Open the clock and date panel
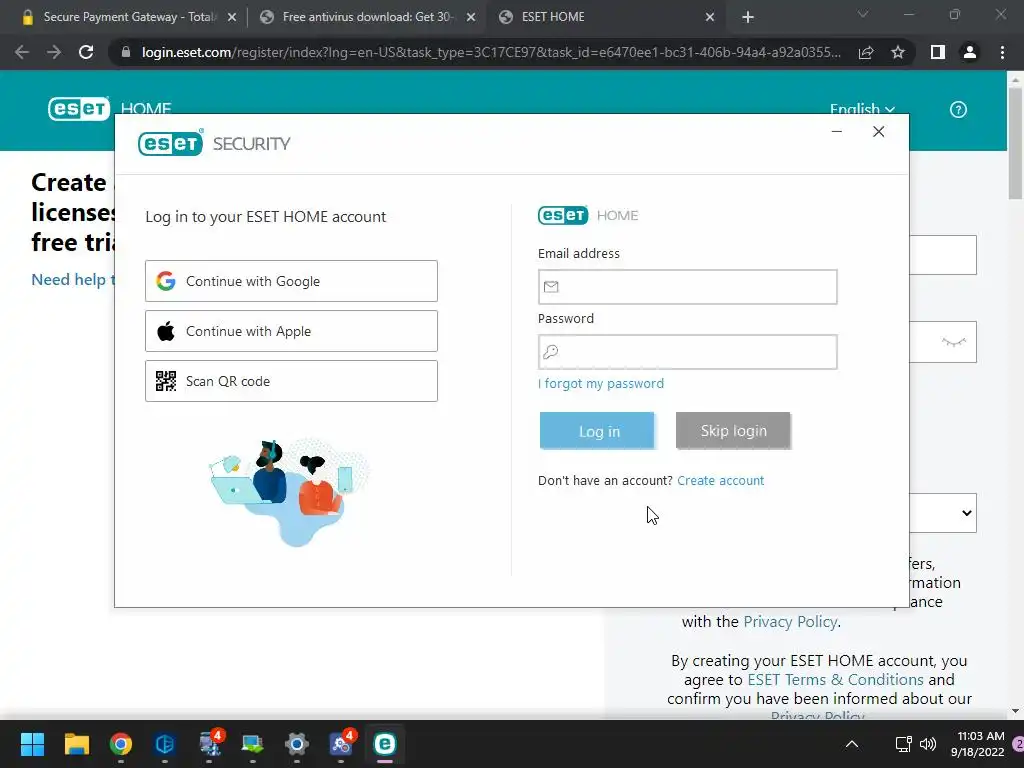 pyautogui.click(x=978, y=744)
